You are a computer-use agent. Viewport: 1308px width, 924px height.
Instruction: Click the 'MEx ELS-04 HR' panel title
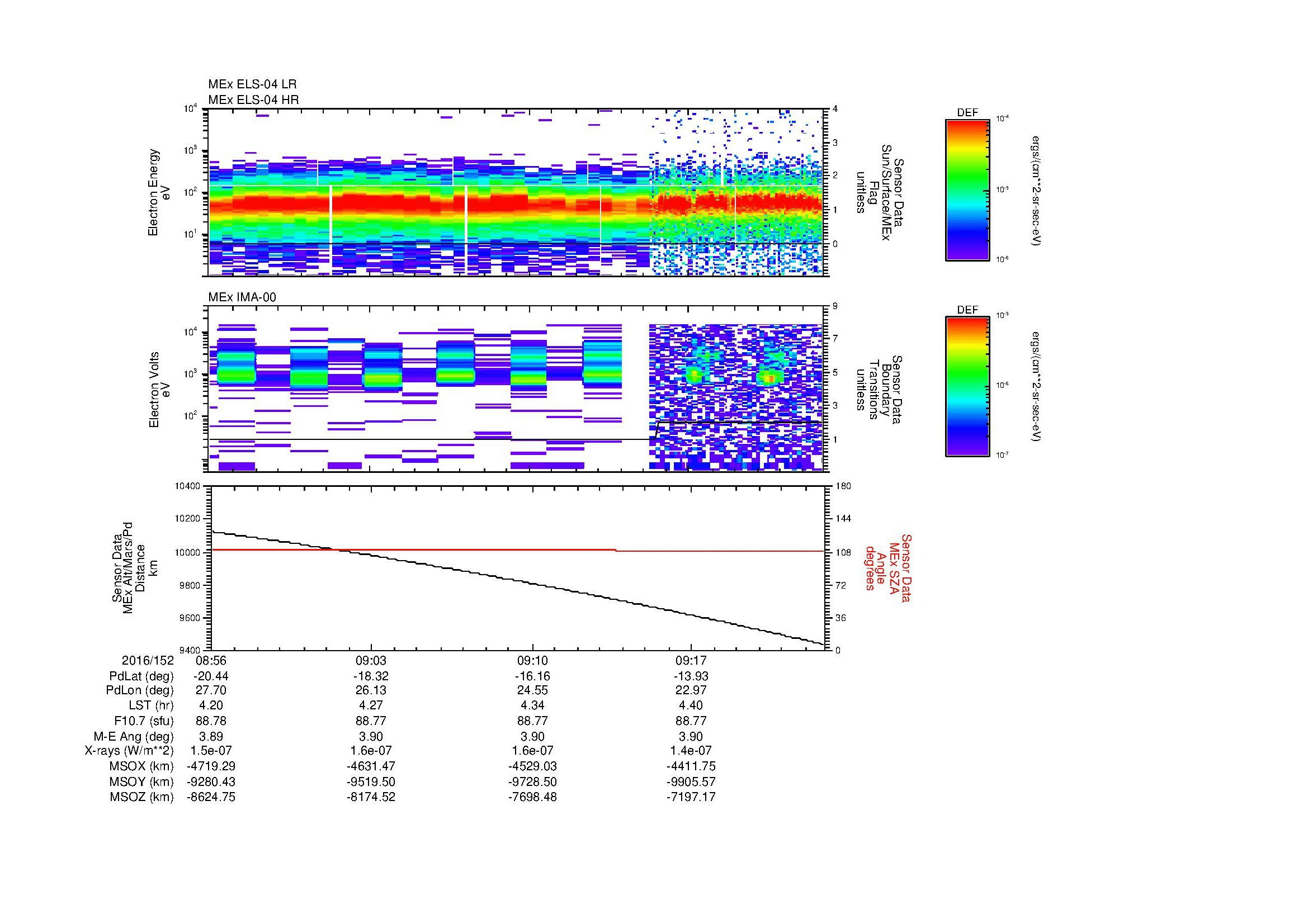pyautogui.click(x=253, y=99)
